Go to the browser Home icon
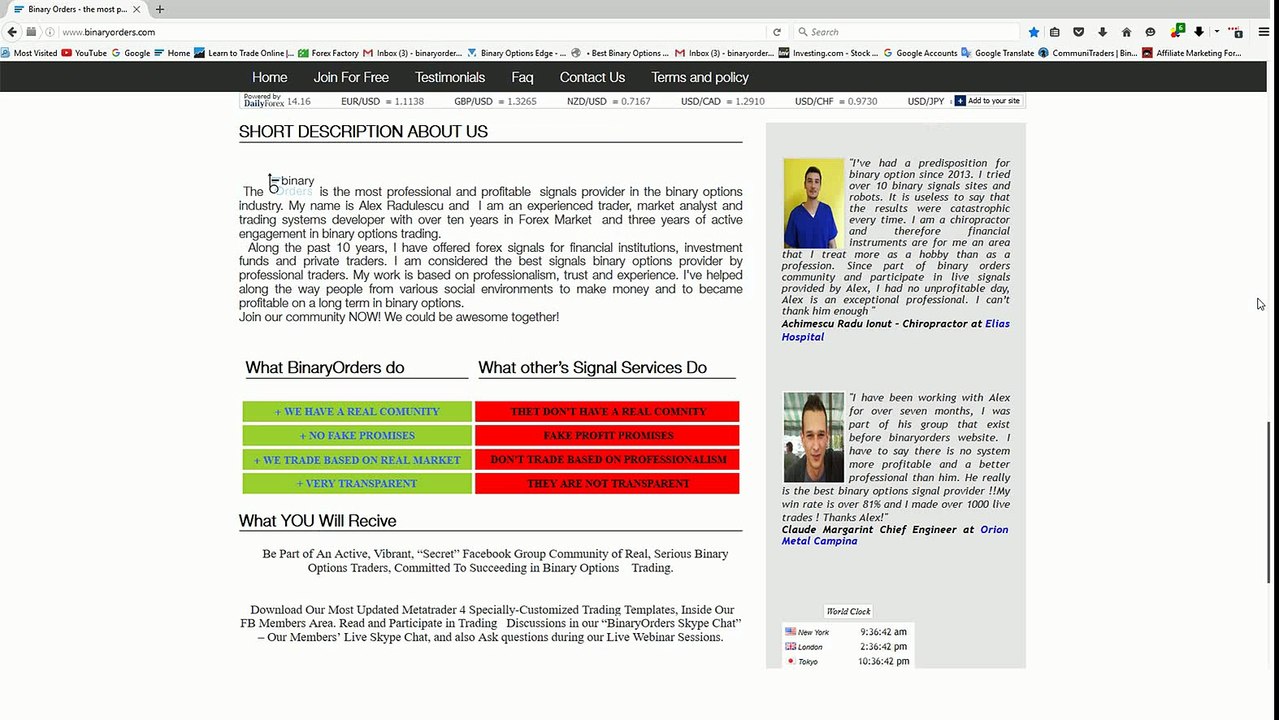 coord(1126,32)
